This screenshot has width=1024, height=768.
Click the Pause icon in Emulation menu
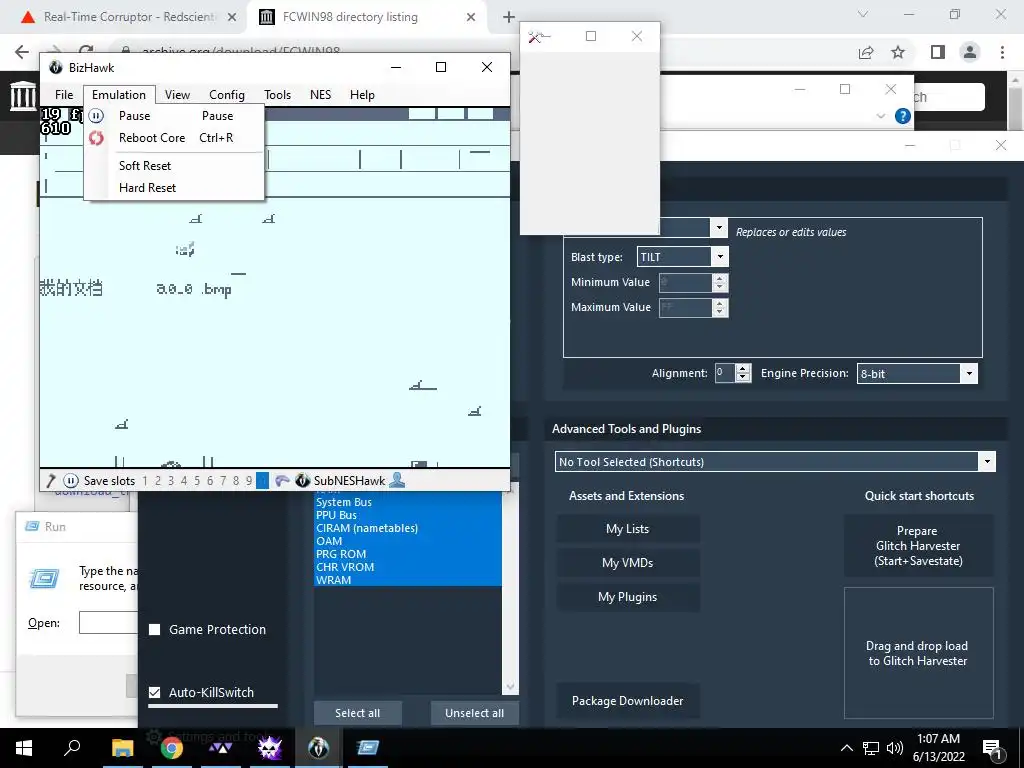tap(96, 116)
